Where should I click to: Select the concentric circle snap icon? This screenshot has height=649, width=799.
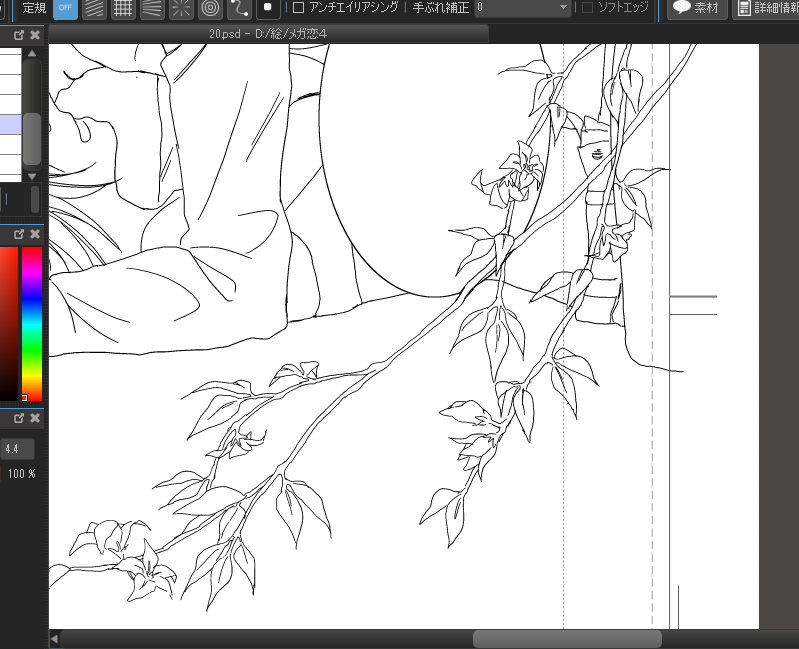[210, 8]
